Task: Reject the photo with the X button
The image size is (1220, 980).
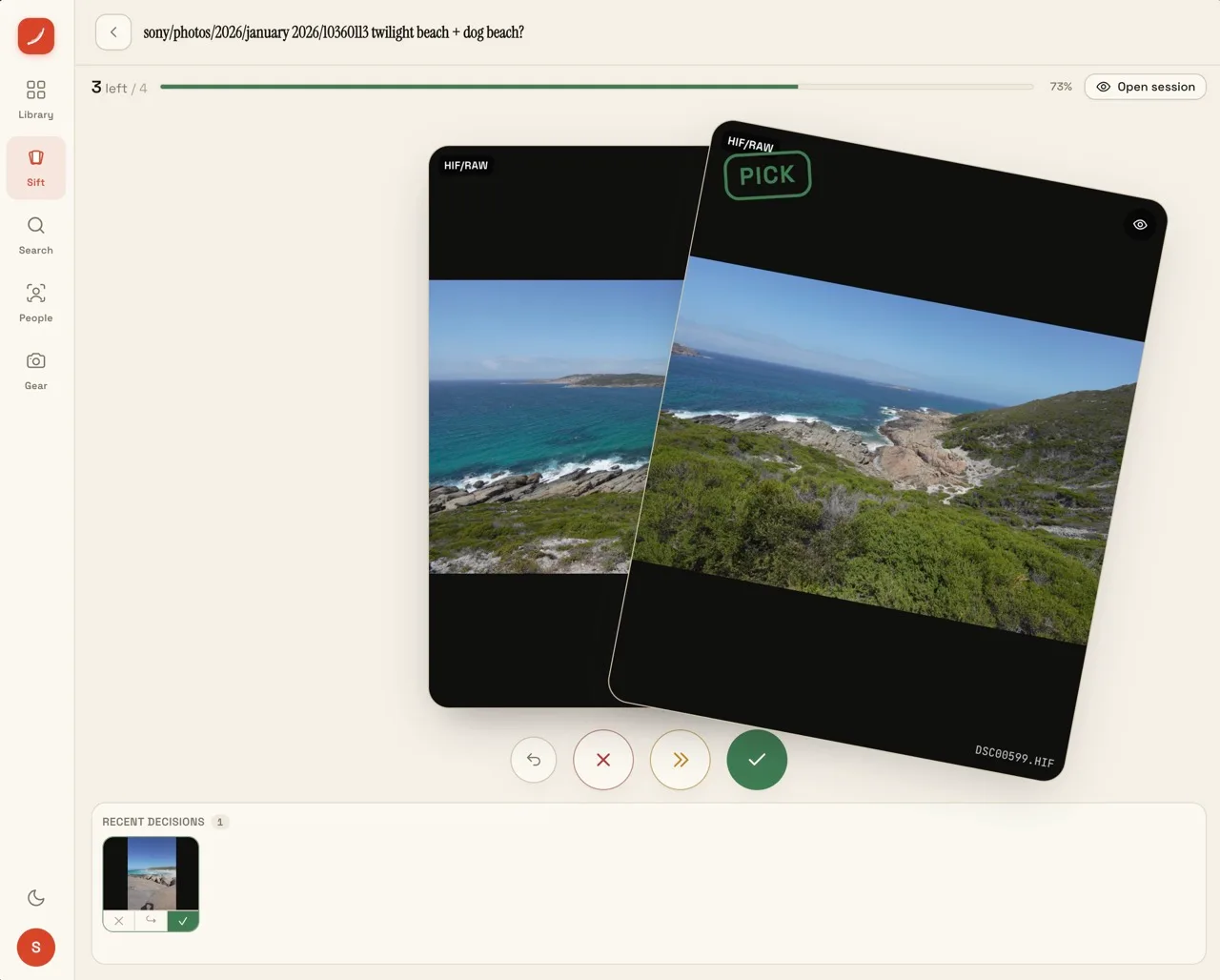Action: tap(603, 760)
